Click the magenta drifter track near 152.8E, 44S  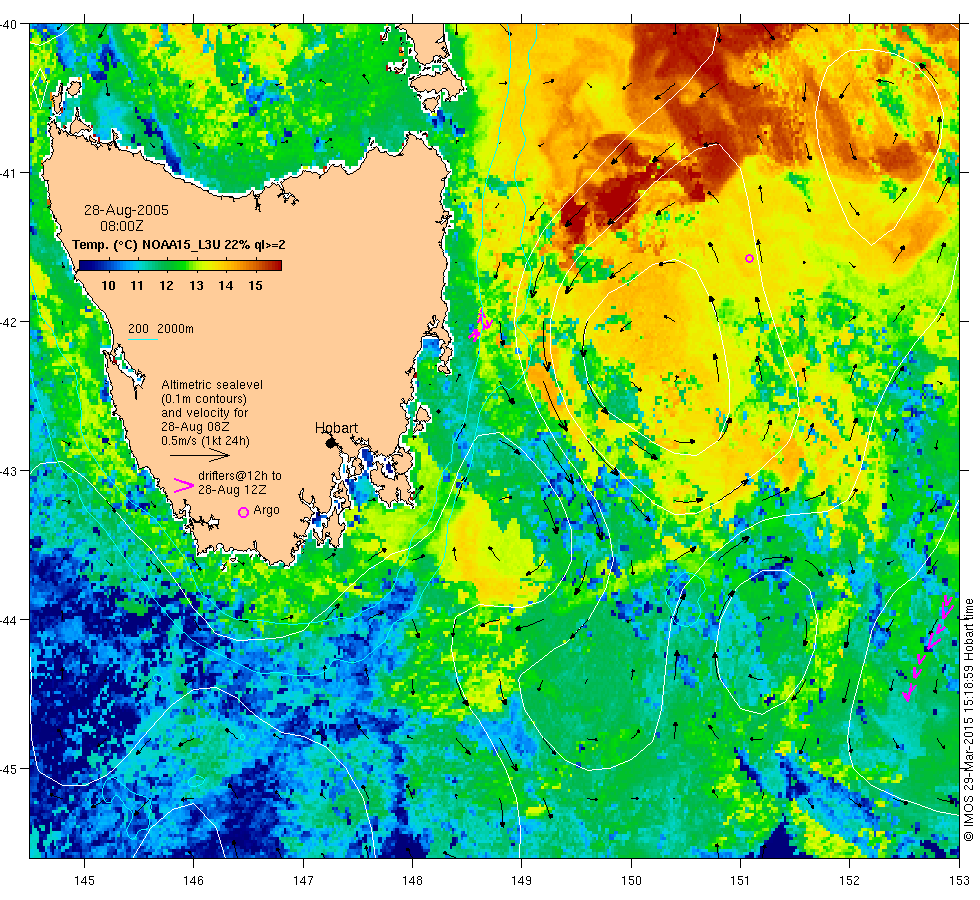point(929,648)
